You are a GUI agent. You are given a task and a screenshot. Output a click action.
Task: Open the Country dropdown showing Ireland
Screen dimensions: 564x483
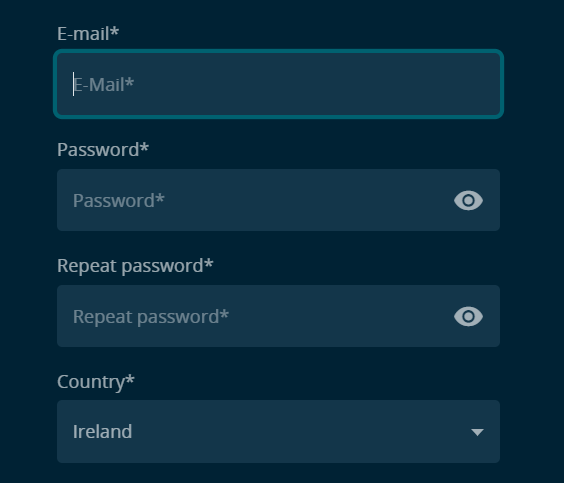coord(278,431)
